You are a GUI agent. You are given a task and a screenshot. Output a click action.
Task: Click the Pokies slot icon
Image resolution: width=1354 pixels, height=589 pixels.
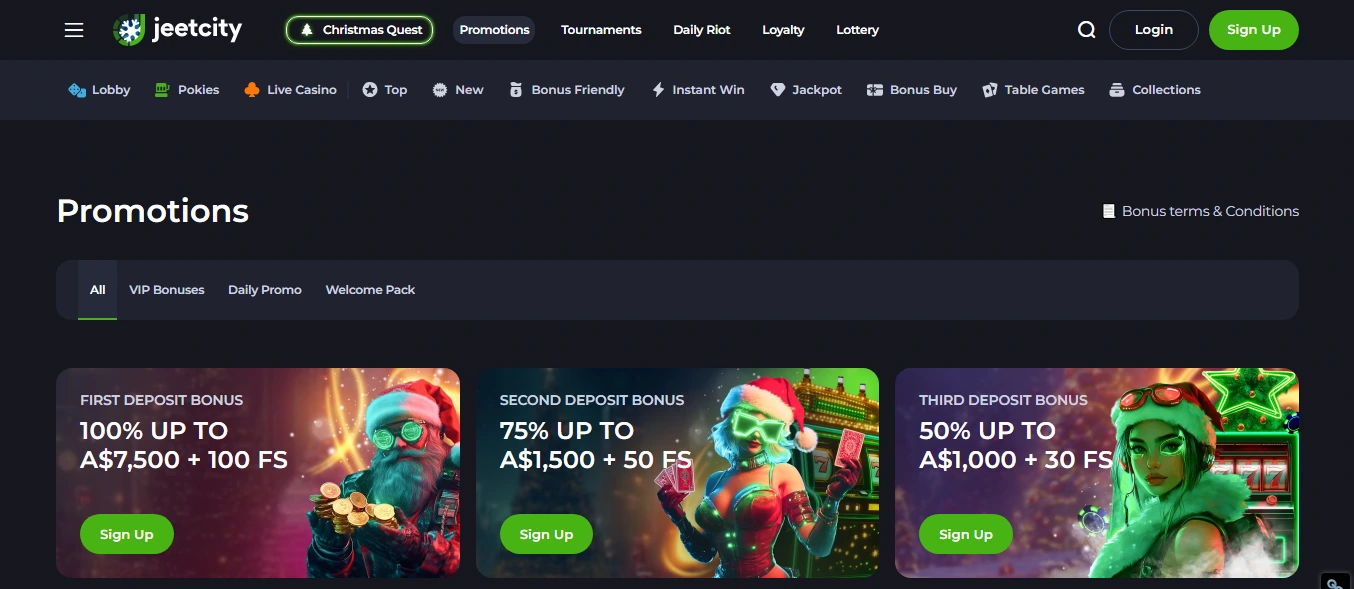coord(162,90)
